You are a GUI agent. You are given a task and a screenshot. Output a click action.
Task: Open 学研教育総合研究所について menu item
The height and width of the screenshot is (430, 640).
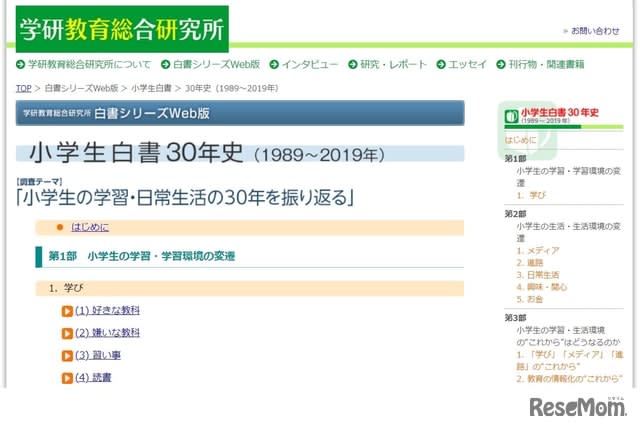[89, 64]
